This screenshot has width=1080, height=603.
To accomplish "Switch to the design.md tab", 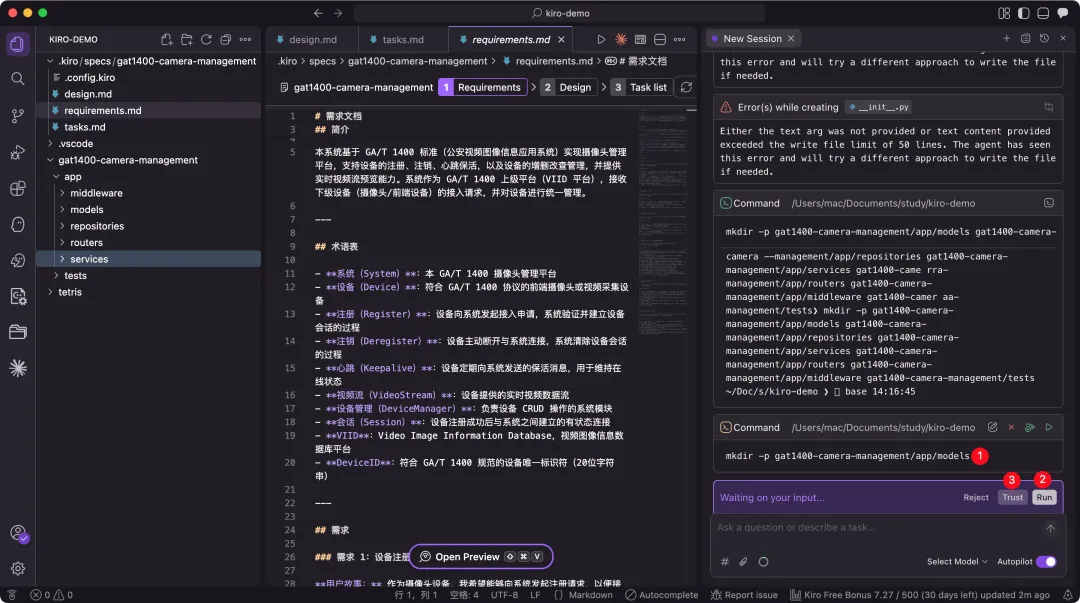I will click(x=312, y=39).
